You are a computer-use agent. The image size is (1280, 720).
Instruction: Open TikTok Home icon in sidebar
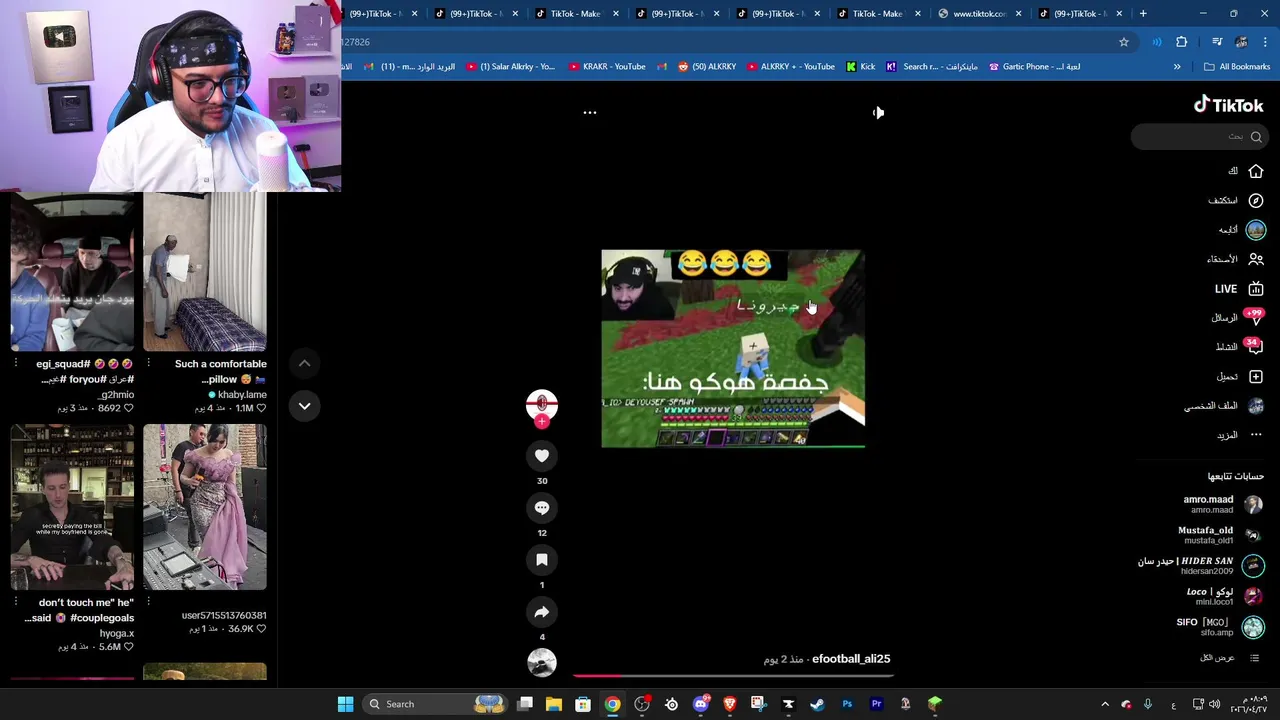point(1255,171)
